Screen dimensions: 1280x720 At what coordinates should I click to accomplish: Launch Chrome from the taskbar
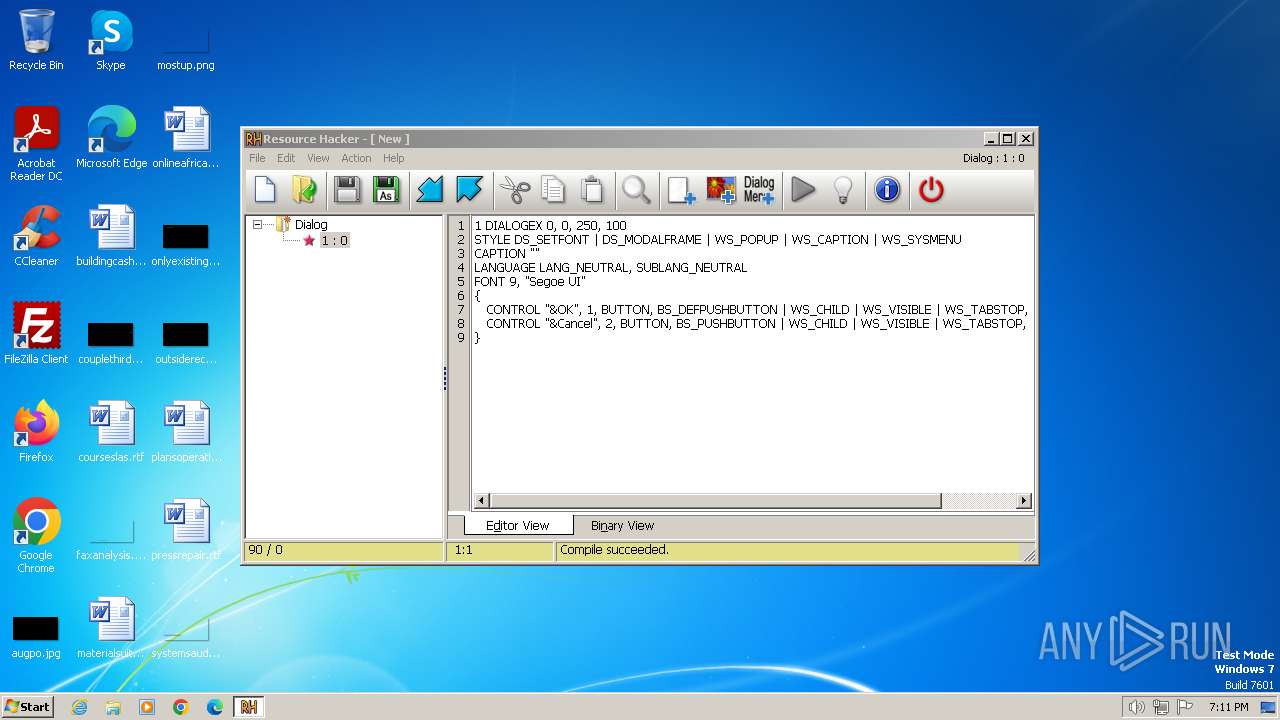[x=181, y=707]
